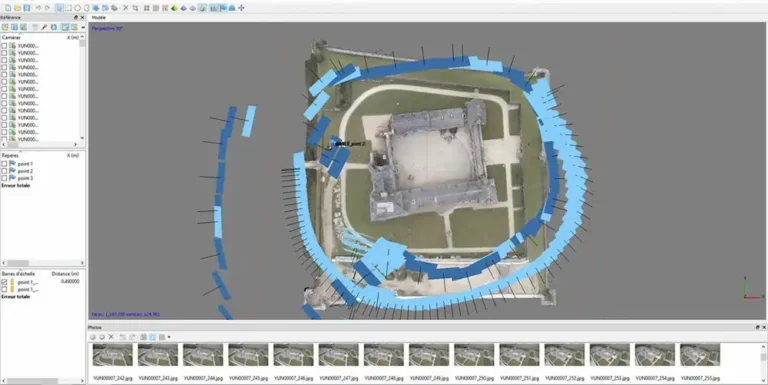Save the project with the floppy disk icon

tap(27, 8)
